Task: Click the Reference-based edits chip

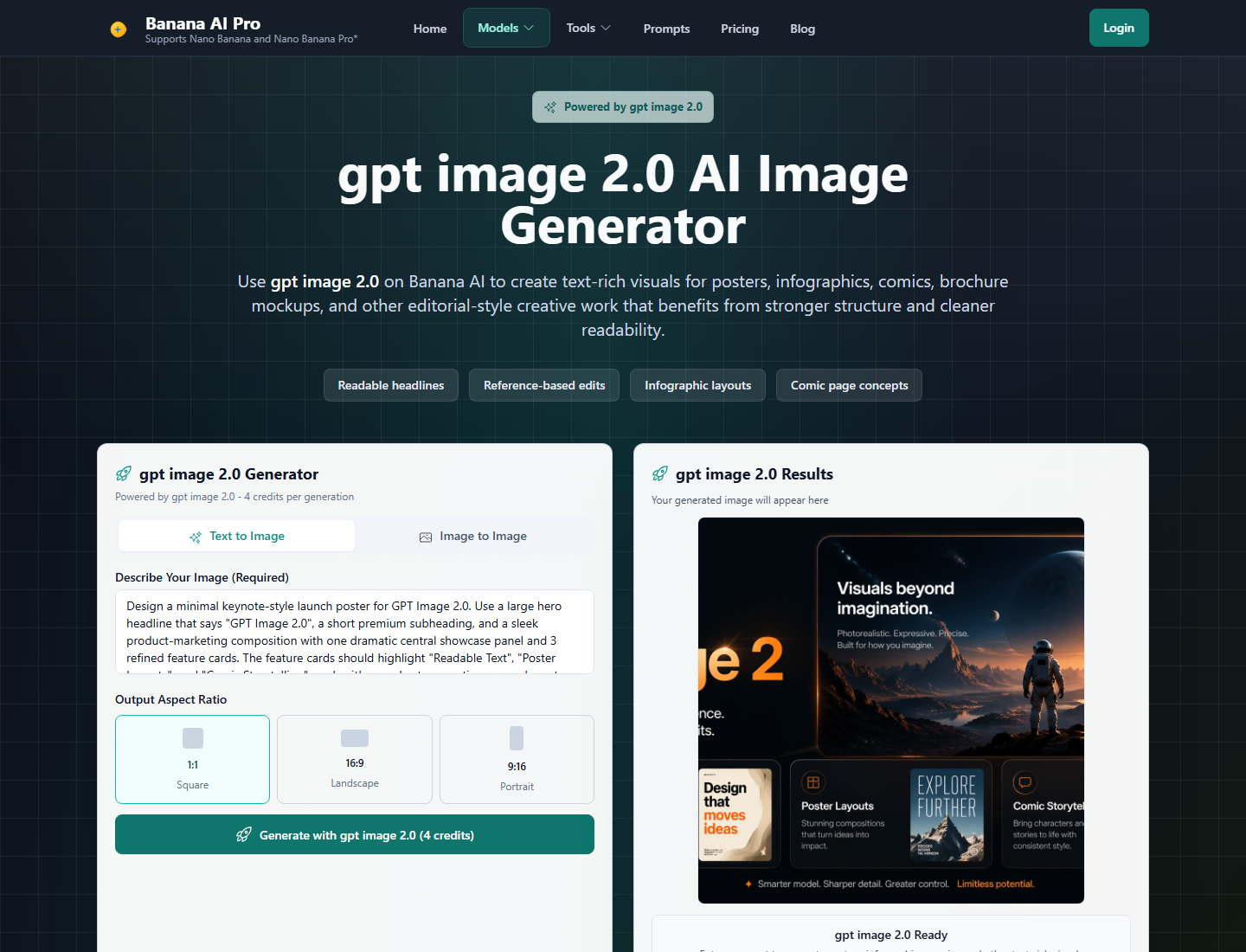Action: [544, 385]
